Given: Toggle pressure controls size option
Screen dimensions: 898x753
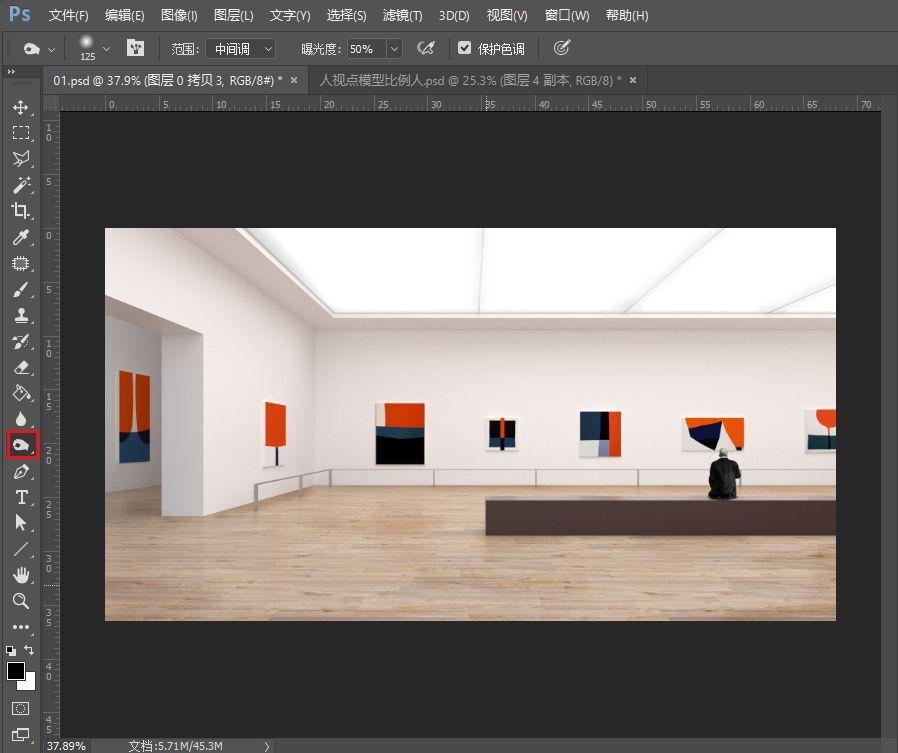Looking at the screenshot, I should click(562, 48).
